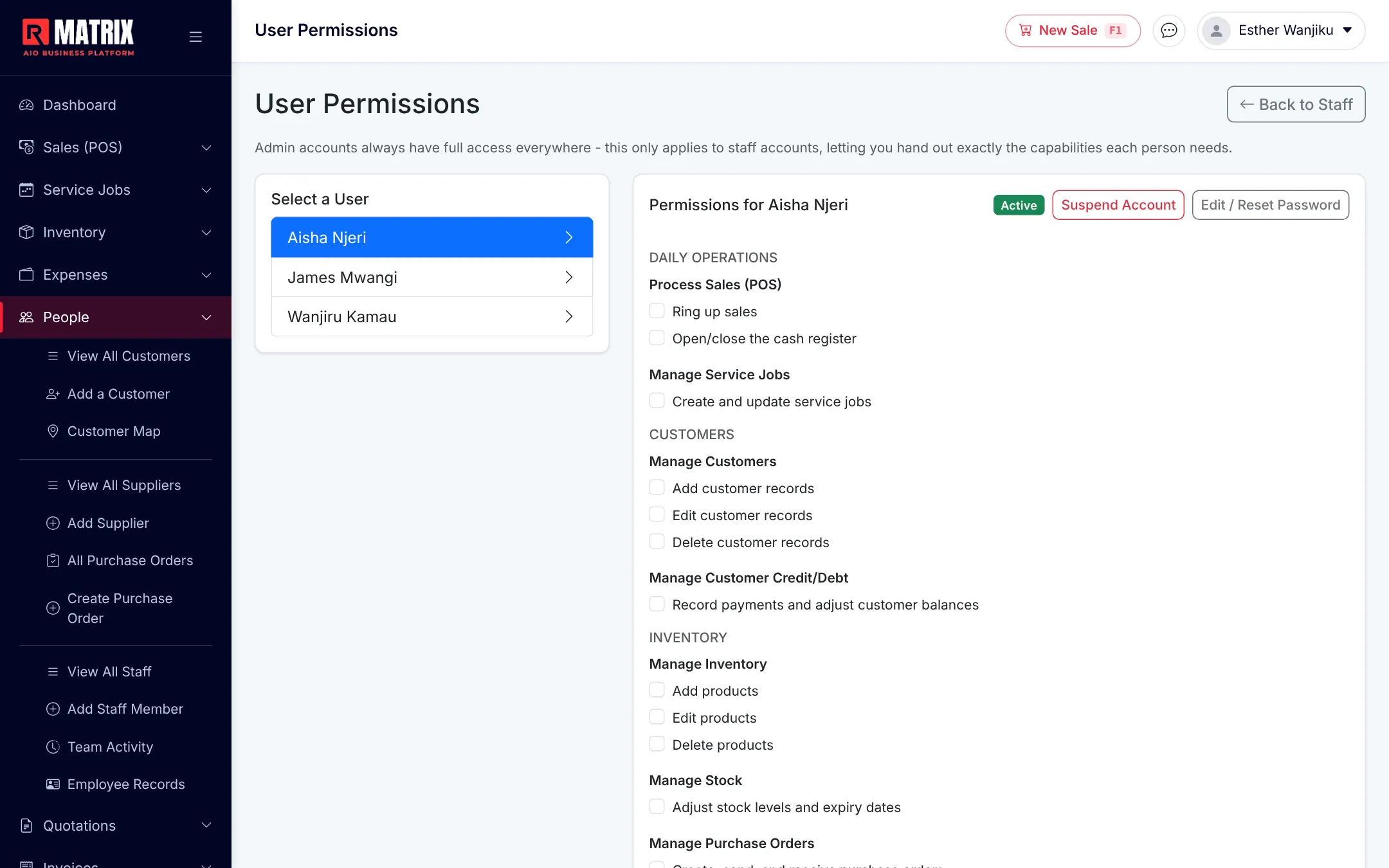Viewport: 1389px width, 868px height.
Task: Expand the Service Jobs chevron
Action: point(206,190)
